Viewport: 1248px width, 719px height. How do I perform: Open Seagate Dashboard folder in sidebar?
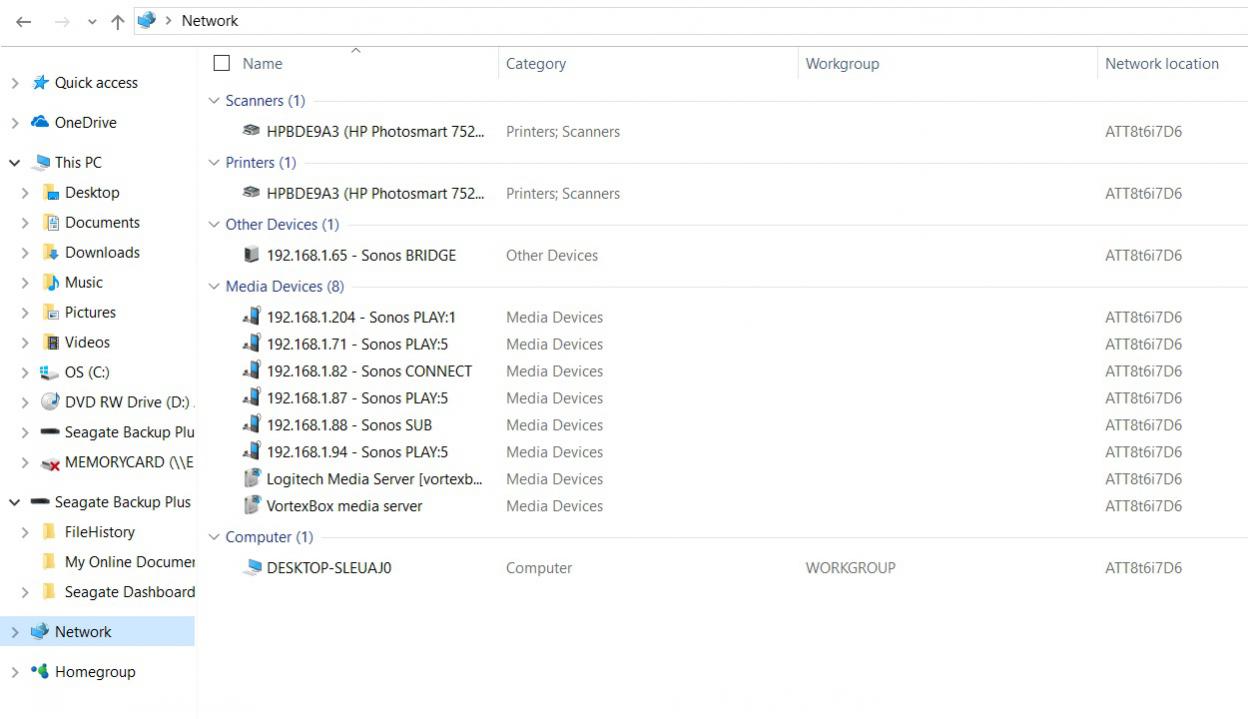point(130,592)
